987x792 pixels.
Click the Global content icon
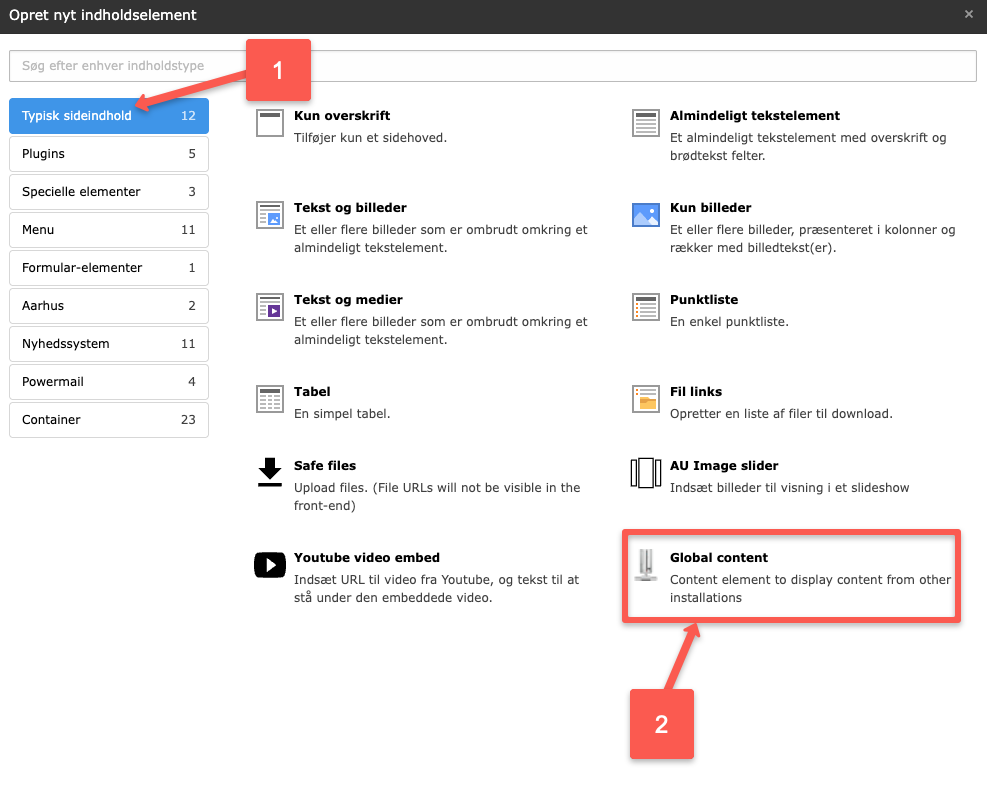tap(646, 565)
